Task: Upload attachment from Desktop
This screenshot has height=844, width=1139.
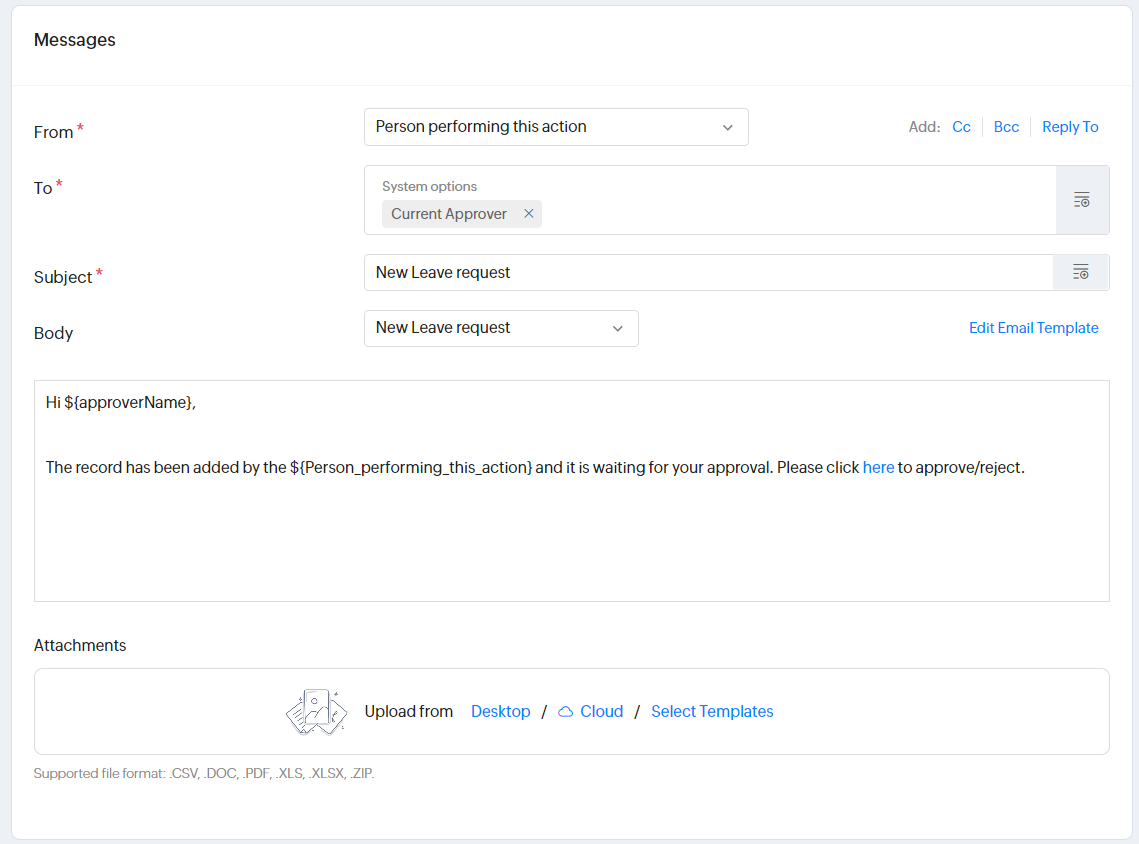Action: click(x=500, y=712)
